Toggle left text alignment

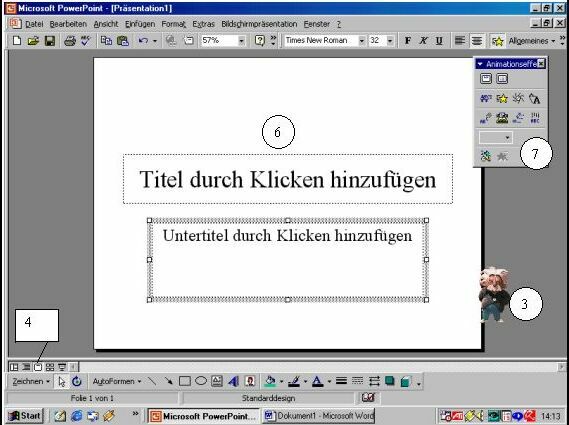point(460,41)
